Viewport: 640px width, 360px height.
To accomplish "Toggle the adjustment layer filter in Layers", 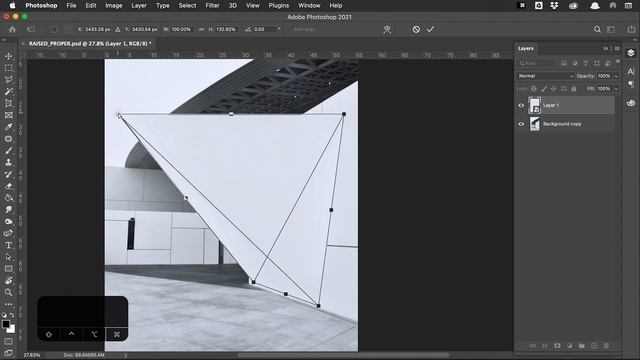I will point(575,63).
